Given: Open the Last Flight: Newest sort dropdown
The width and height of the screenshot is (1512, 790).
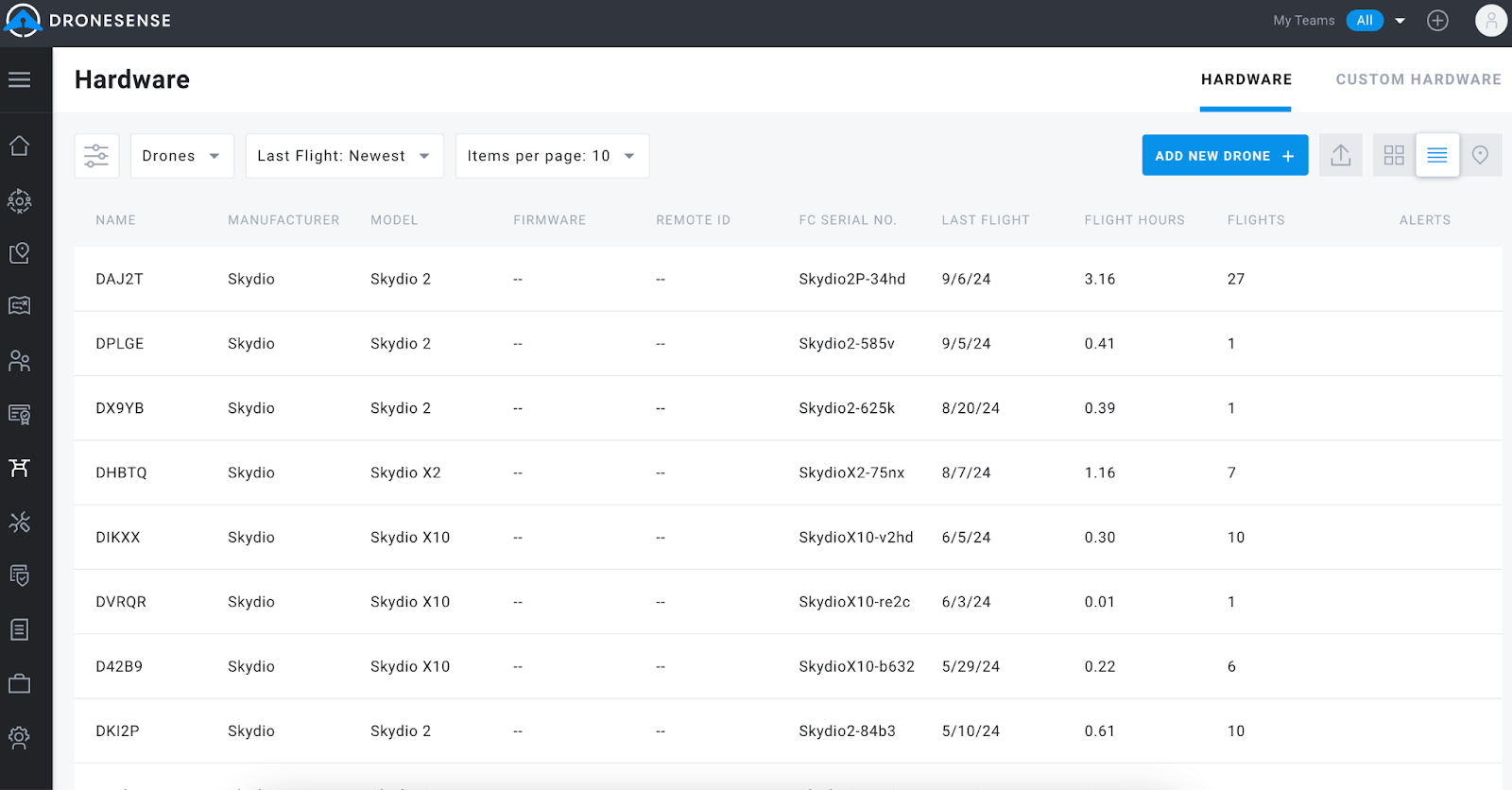Looking at the screenshot, I should click(x=344, y=156).
